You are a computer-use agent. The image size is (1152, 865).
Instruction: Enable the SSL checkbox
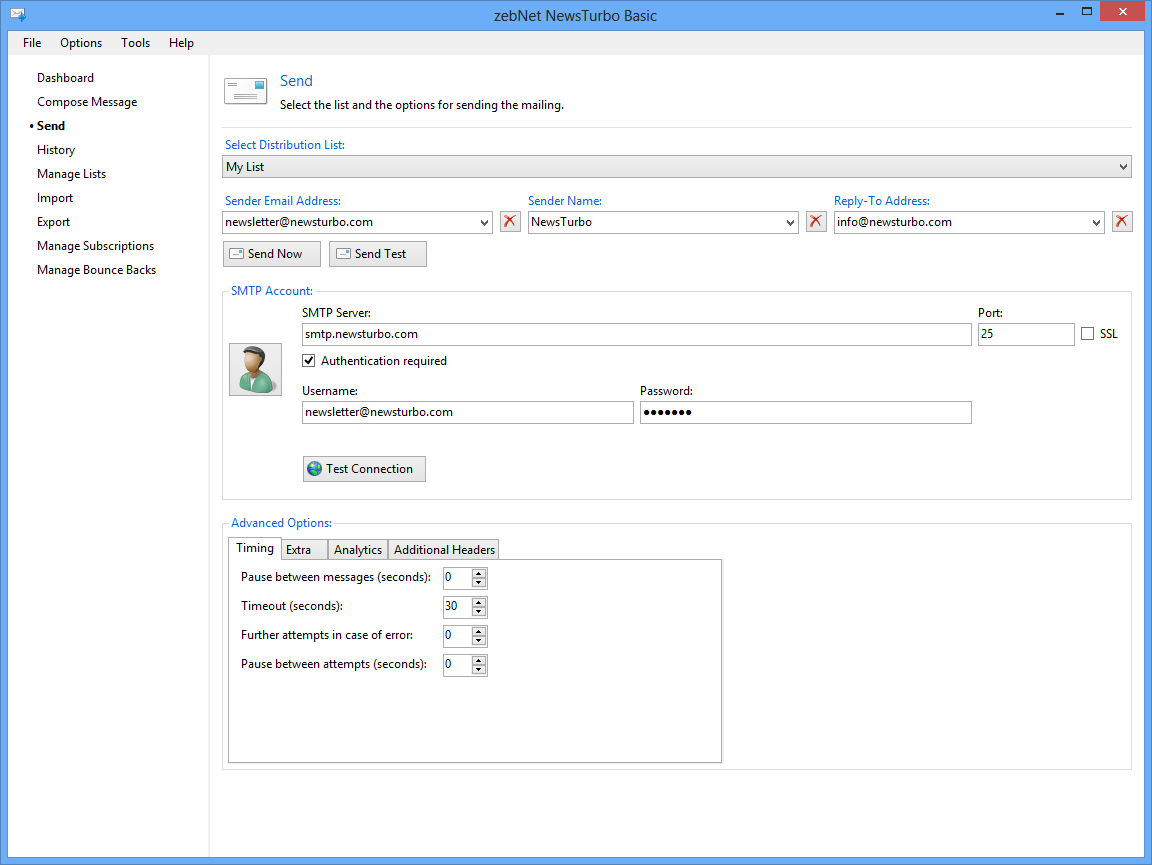pos(1087,334)
